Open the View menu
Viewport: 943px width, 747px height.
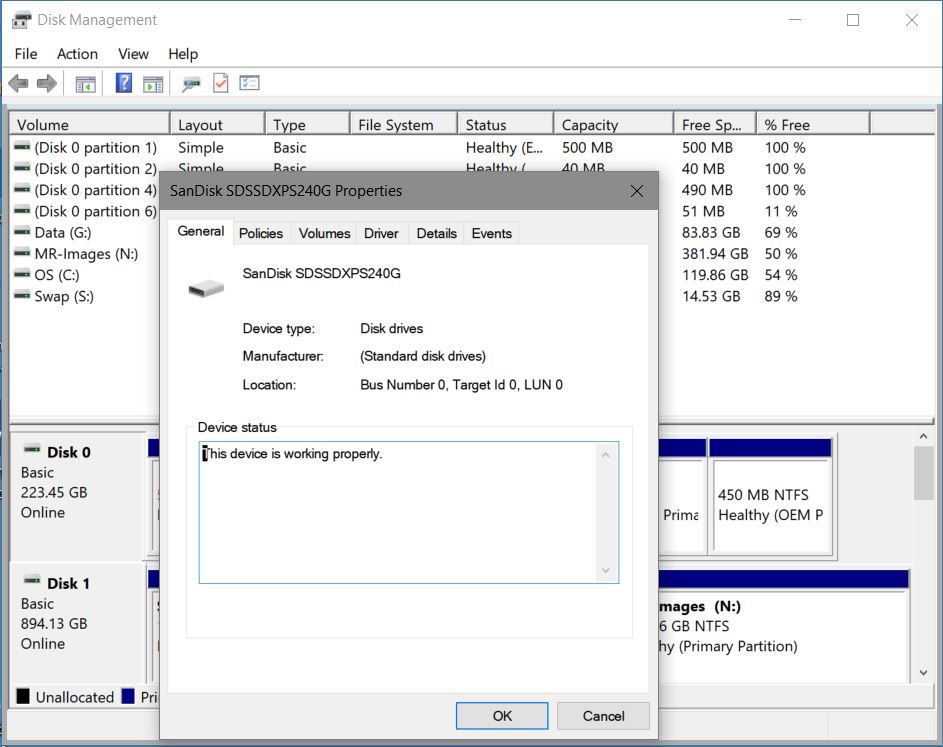click(133, 54)
